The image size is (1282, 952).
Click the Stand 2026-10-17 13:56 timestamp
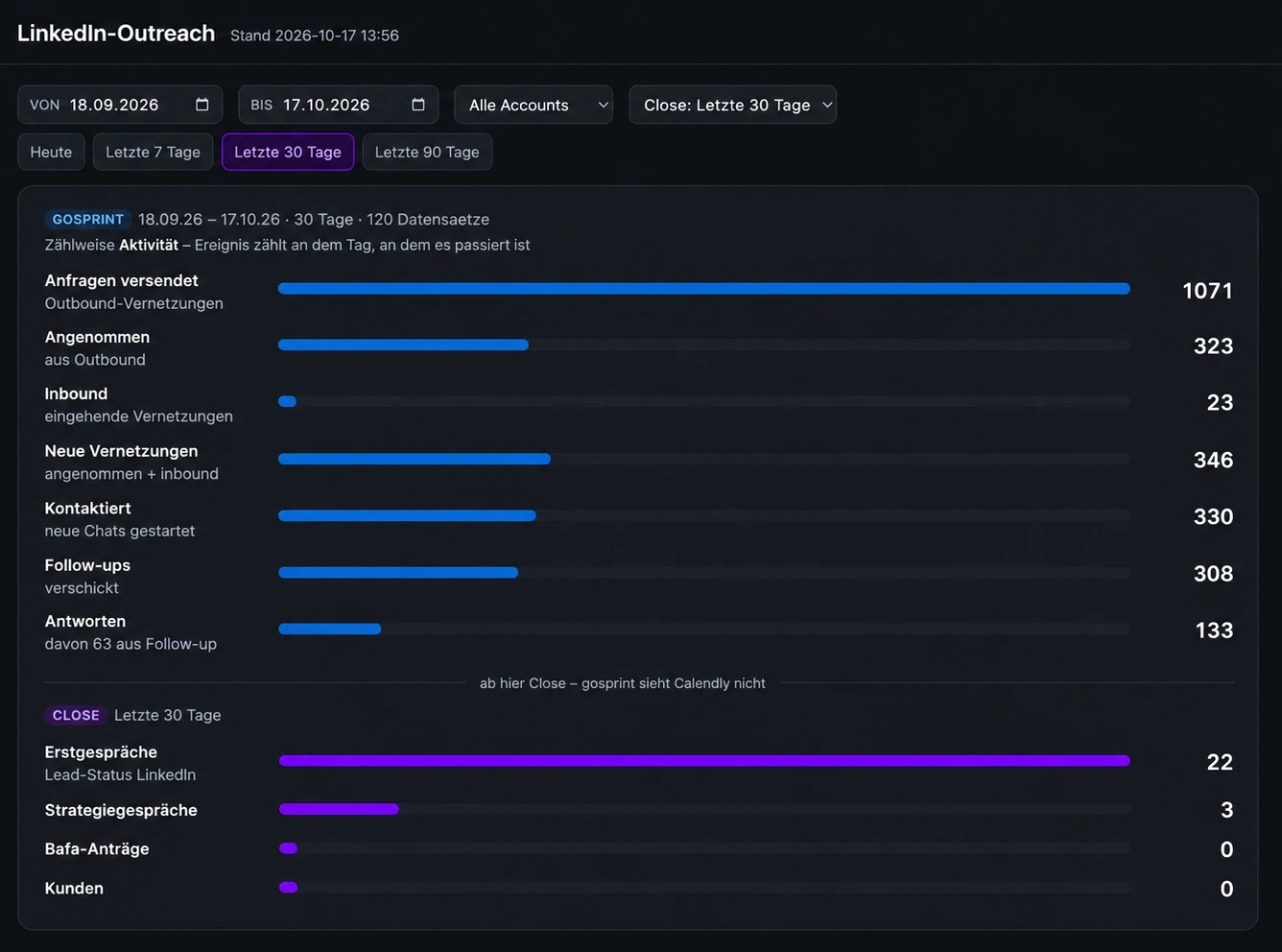point(315,36)
